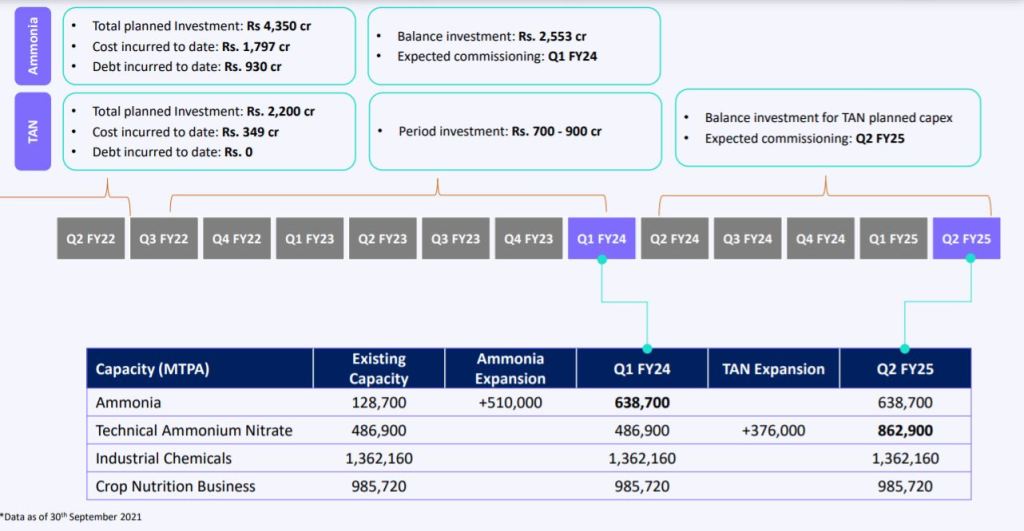
Task: Select the TAN Expansion column header
Action: [x=773, y=369]
